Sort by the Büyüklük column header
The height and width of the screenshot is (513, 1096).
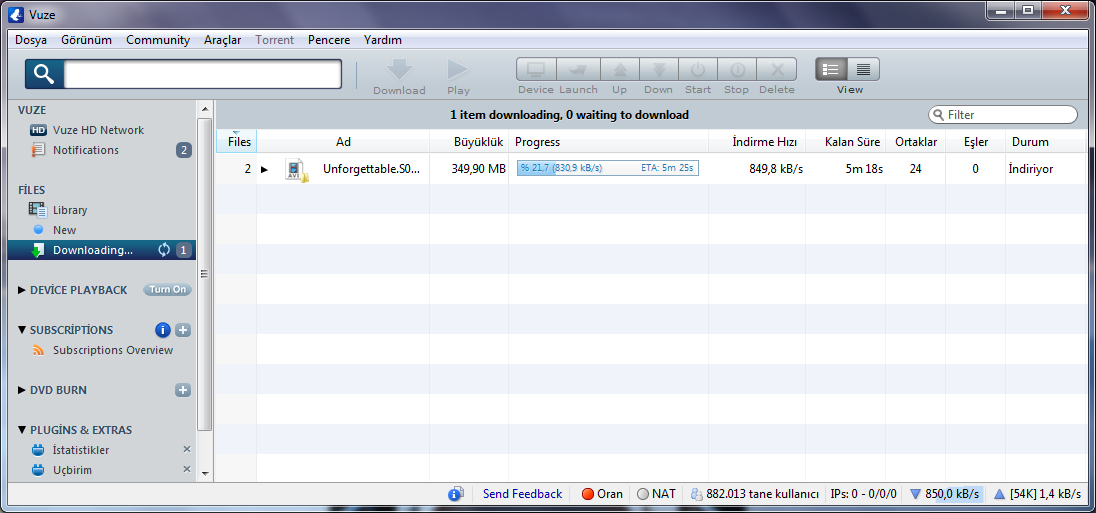coord(469,142)
